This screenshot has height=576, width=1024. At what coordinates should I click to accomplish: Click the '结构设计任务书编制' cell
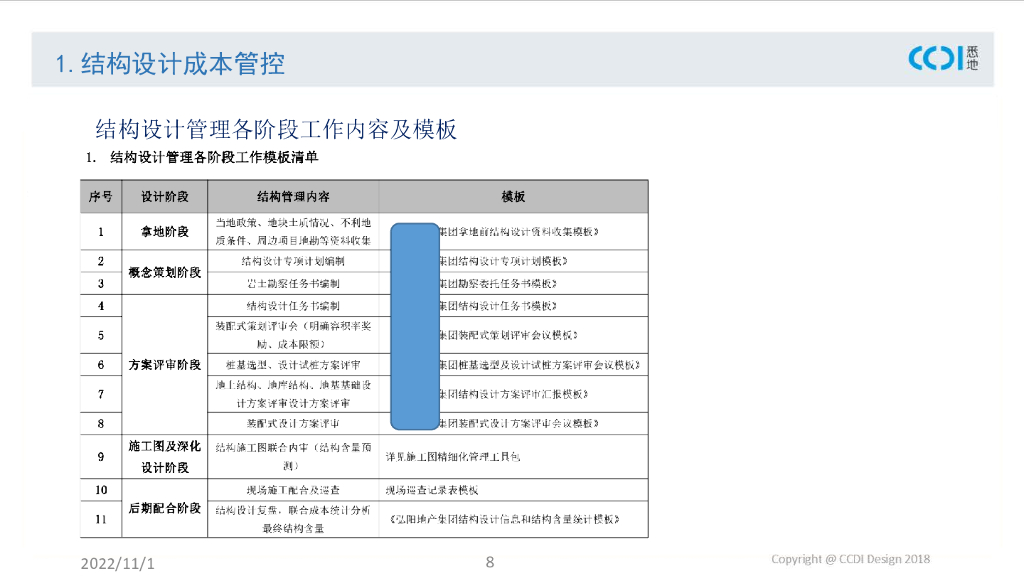[293, 306]
